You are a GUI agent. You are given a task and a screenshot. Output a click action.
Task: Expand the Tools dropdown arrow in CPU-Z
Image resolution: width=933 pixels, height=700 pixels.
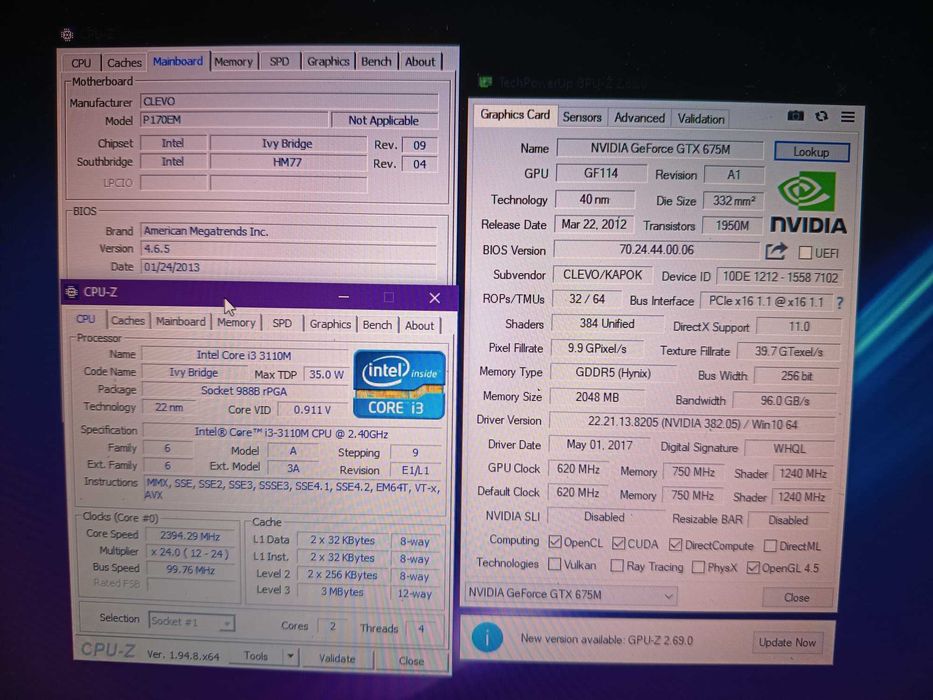point(290,656)
